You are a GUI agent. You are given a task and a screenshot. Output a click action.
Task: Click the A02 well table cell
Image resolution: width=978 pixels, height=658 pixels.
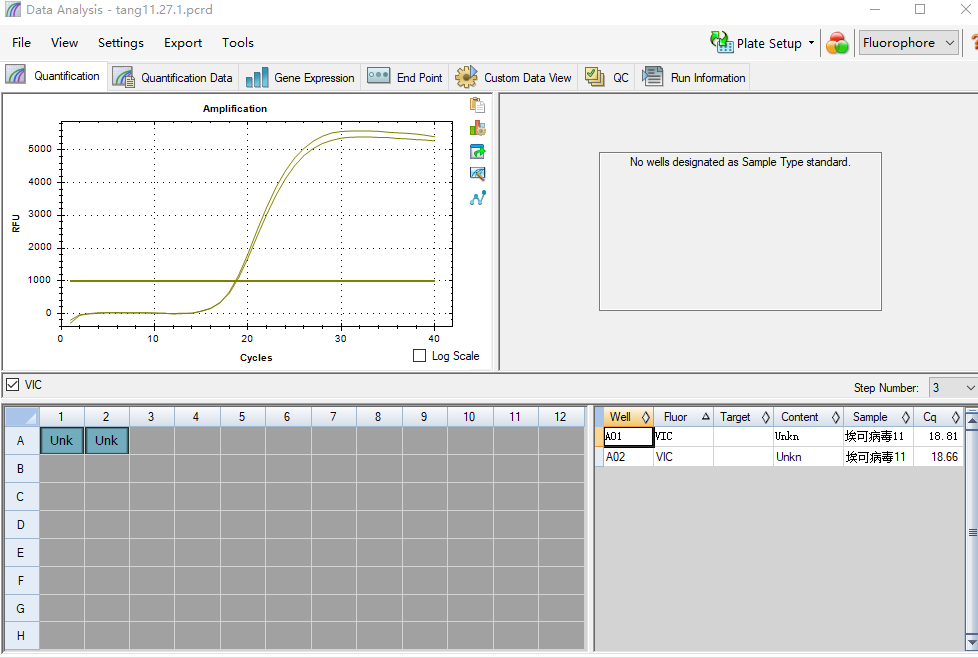pos(629,457)
